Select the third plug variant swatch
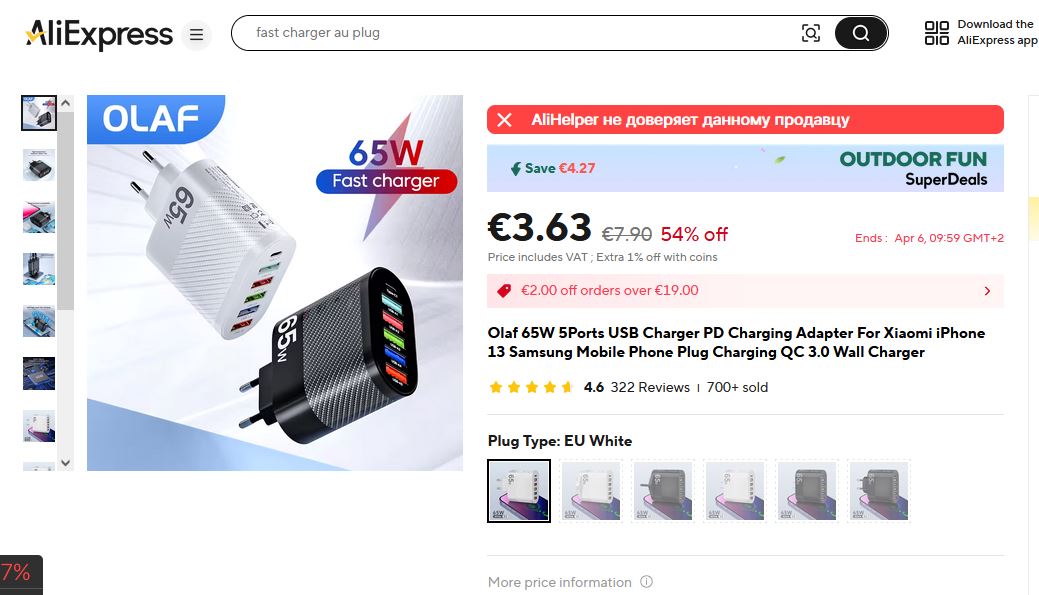Viewport: 1039px width, 595px height. click(663, 491)
